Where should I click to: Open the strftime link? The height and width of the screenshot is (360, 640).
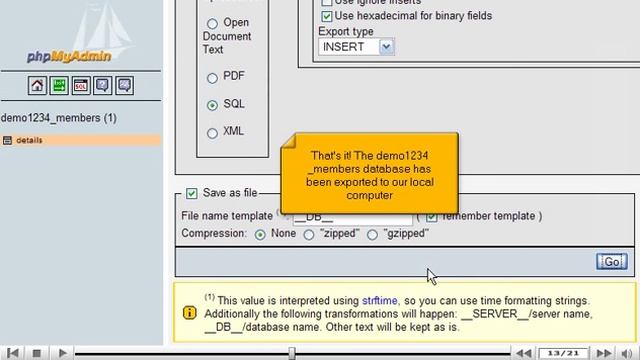pyautogui.click(x=380, y=301)
